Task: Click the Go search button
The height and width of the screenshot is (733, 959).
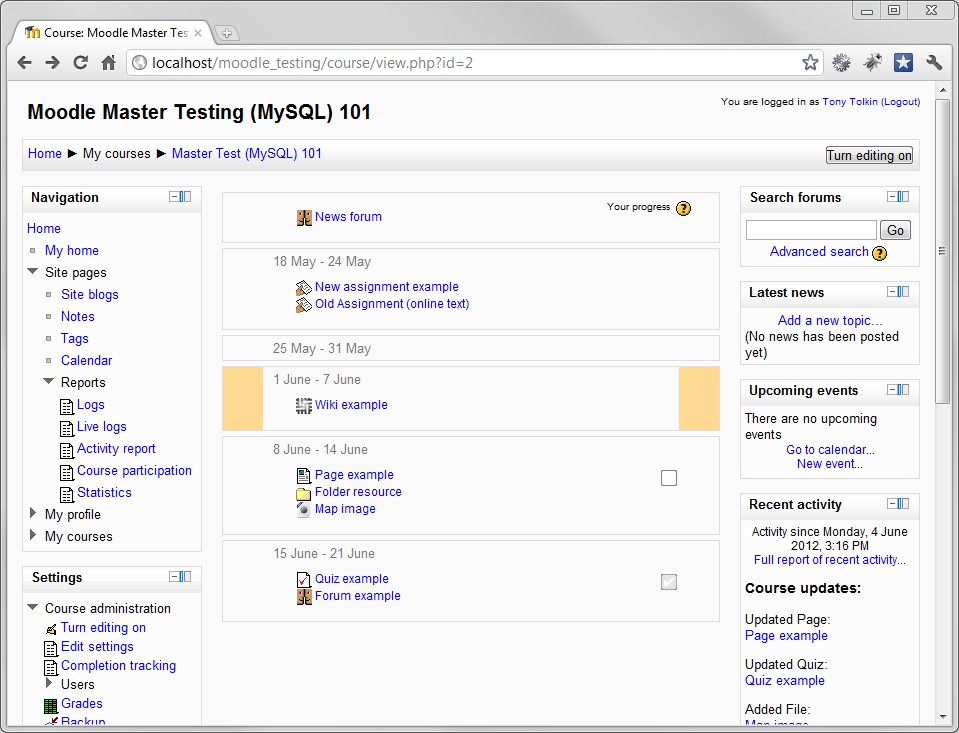Action: [895, 230]
